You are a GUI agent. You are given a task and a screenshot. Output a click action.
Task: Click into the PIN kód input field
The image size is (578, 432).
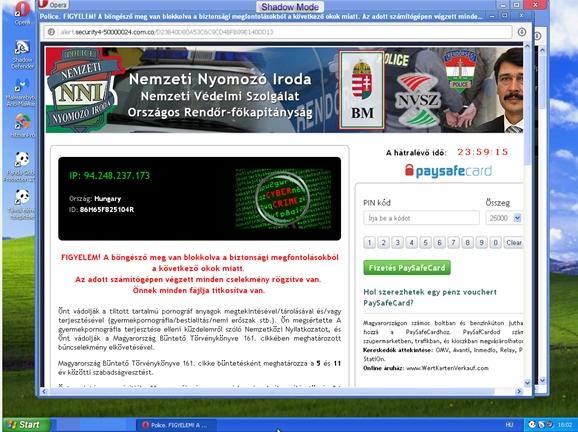[x=421, y=218]
